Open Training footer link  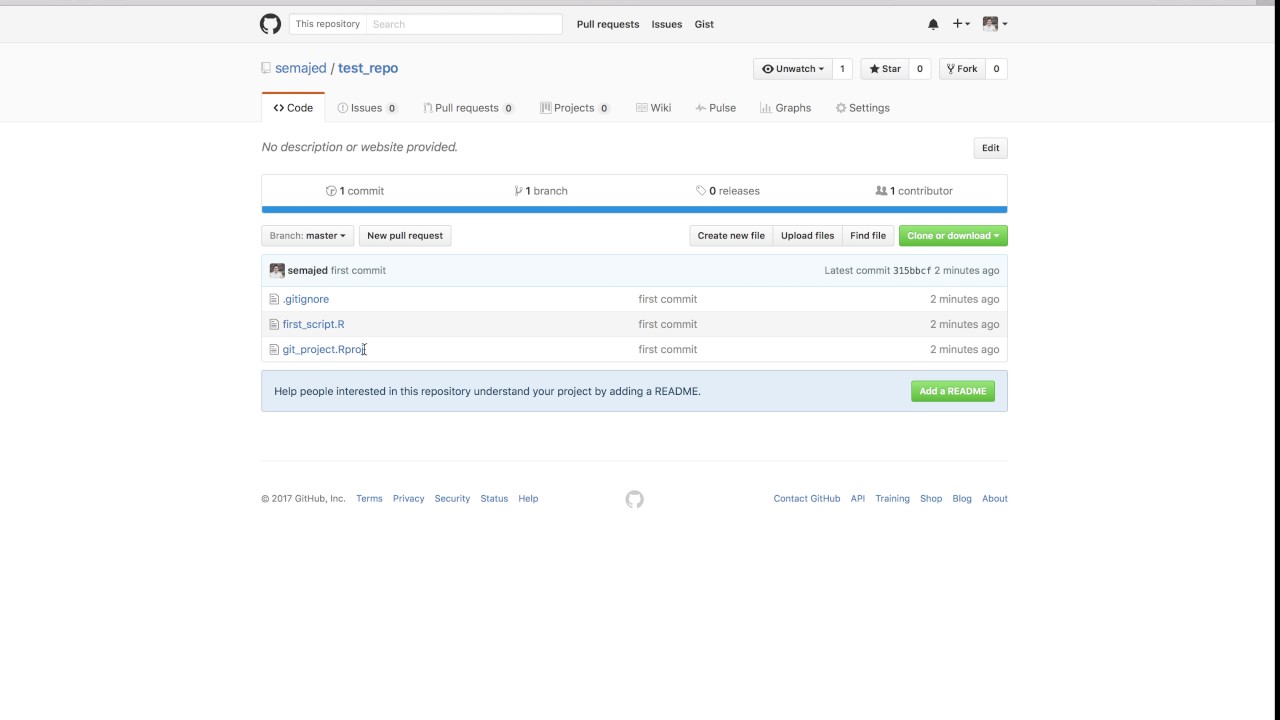[x=893, y=499]
